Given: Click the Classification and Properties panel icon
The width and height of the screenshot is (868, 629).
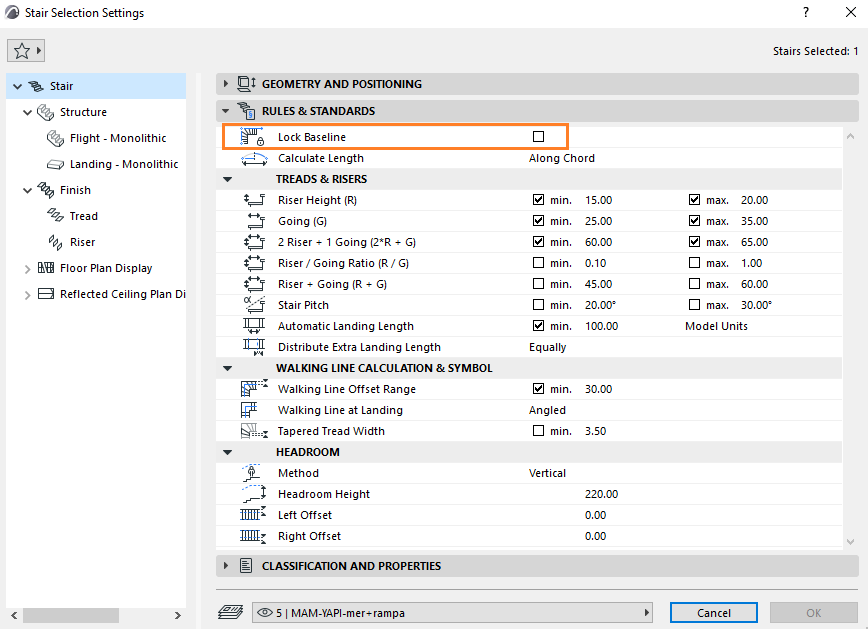Looking at the screenshot, I should pos(245,566).
